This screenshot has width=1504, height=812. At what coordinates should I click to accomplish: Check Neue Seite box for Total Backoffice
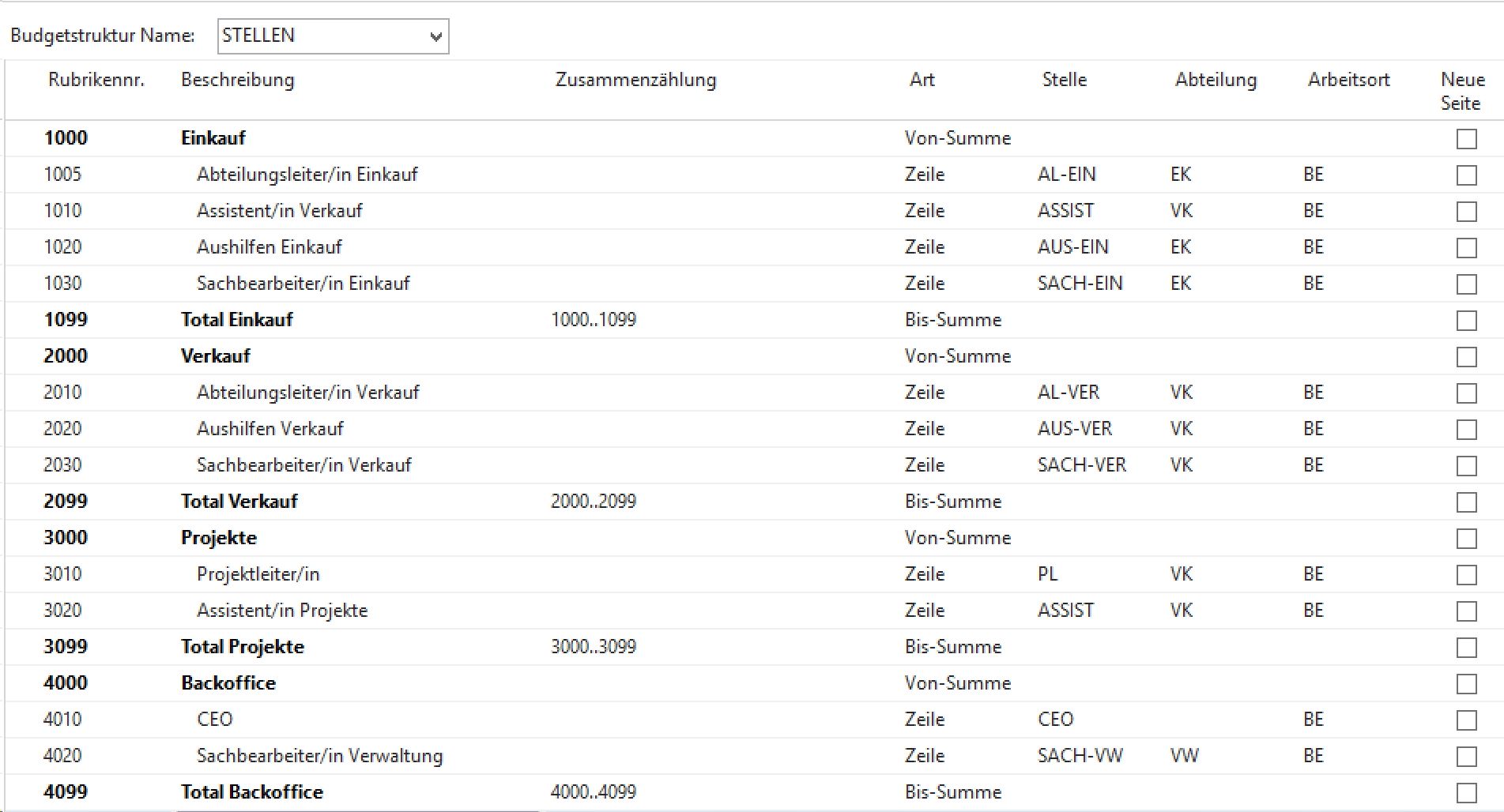[1466, 793]
